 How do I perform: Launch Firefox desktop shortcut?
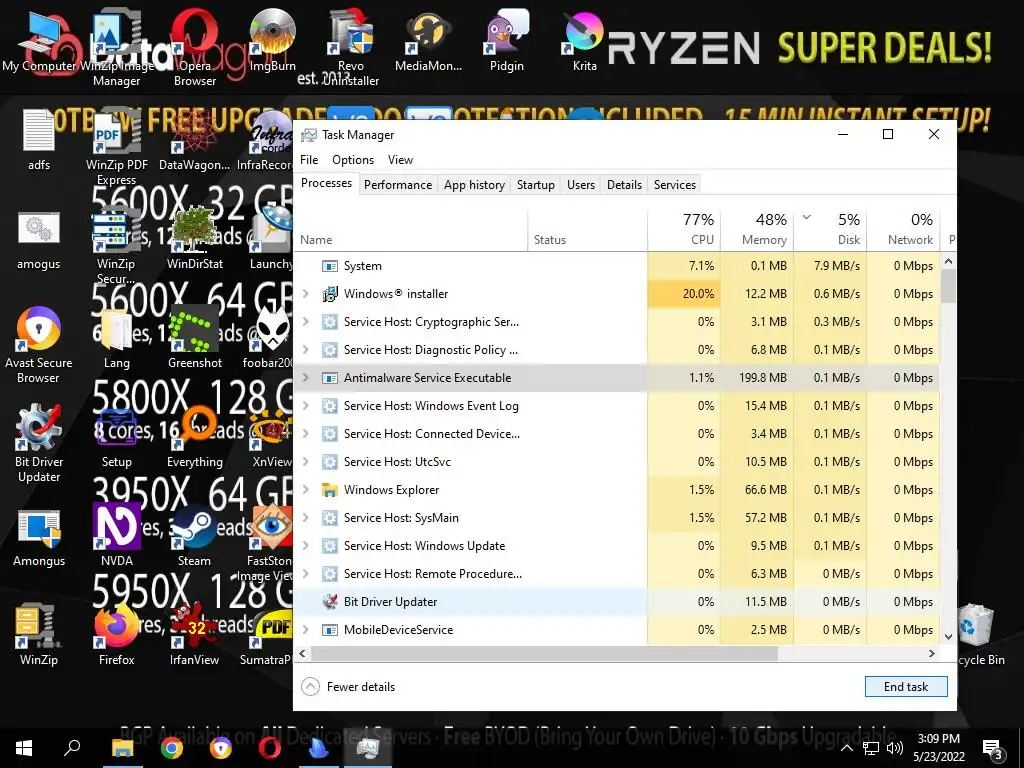coord(116,635)
